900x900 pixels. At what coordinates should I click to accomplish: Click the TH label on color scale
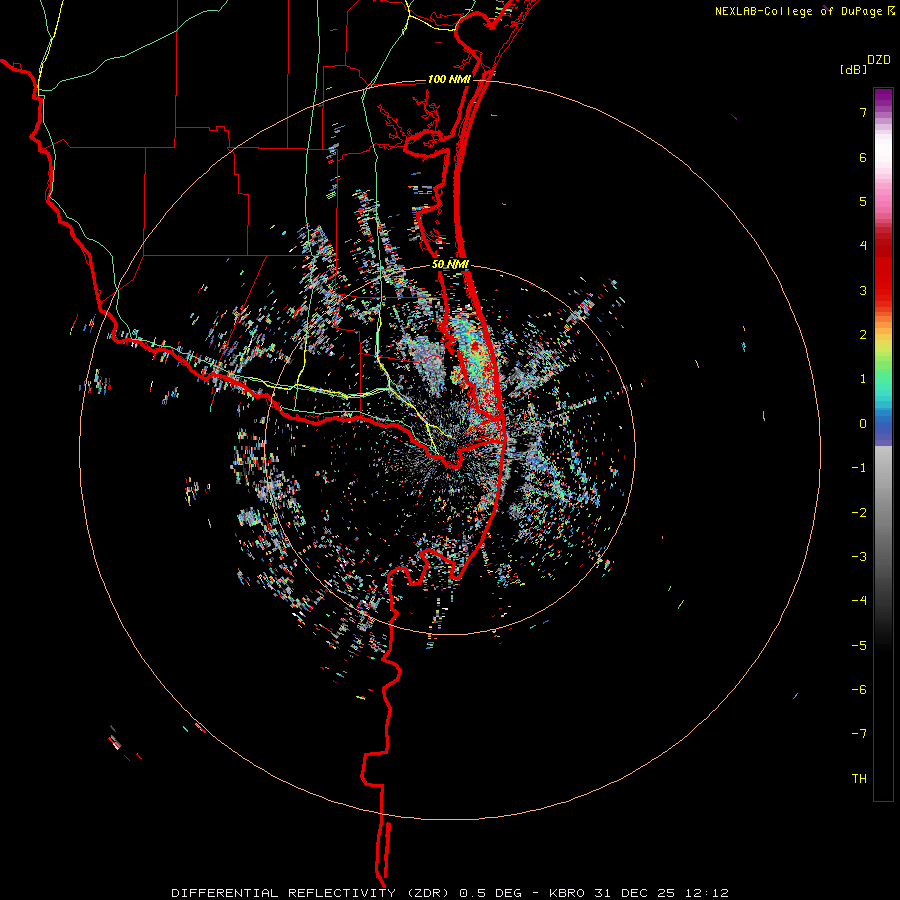[859, 778]
